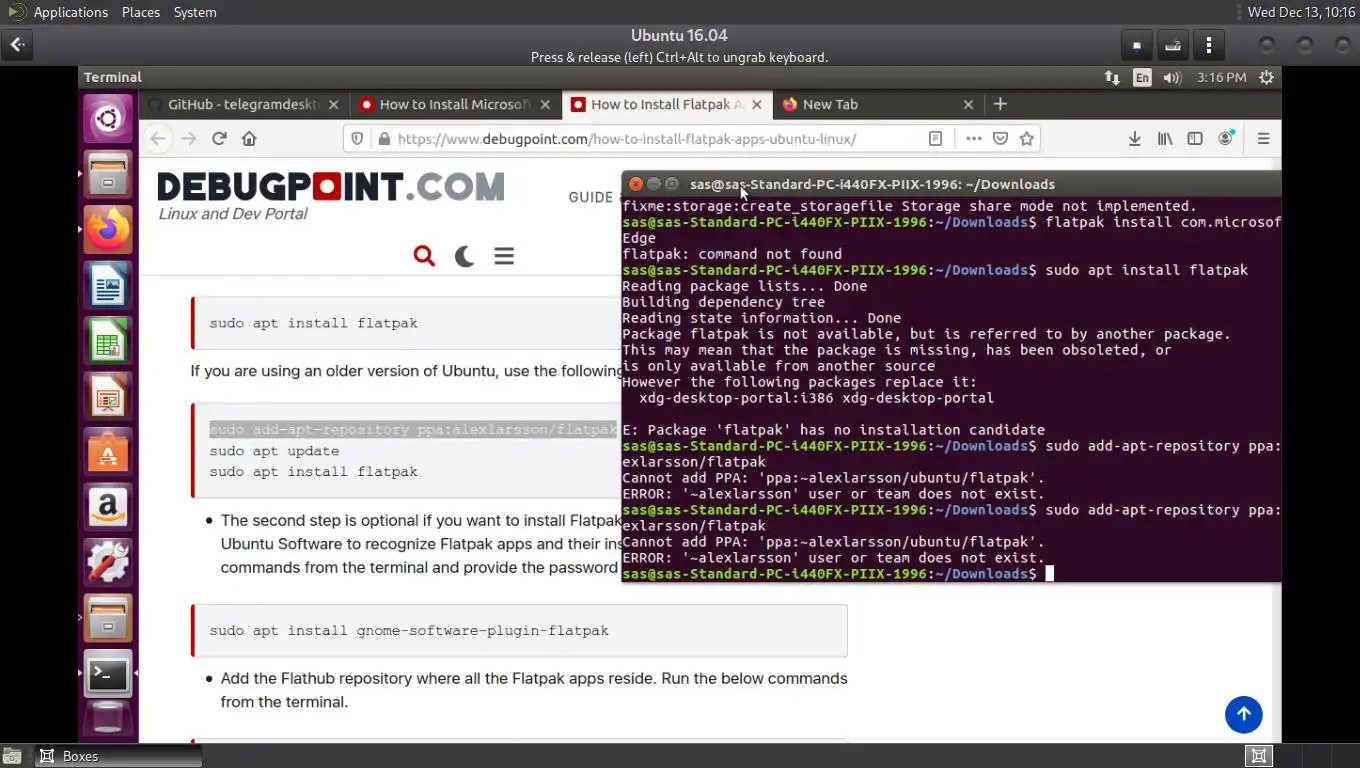Open LibreOffice Writer from launcher
The image size is (1360, 768).
click(108, 286)
